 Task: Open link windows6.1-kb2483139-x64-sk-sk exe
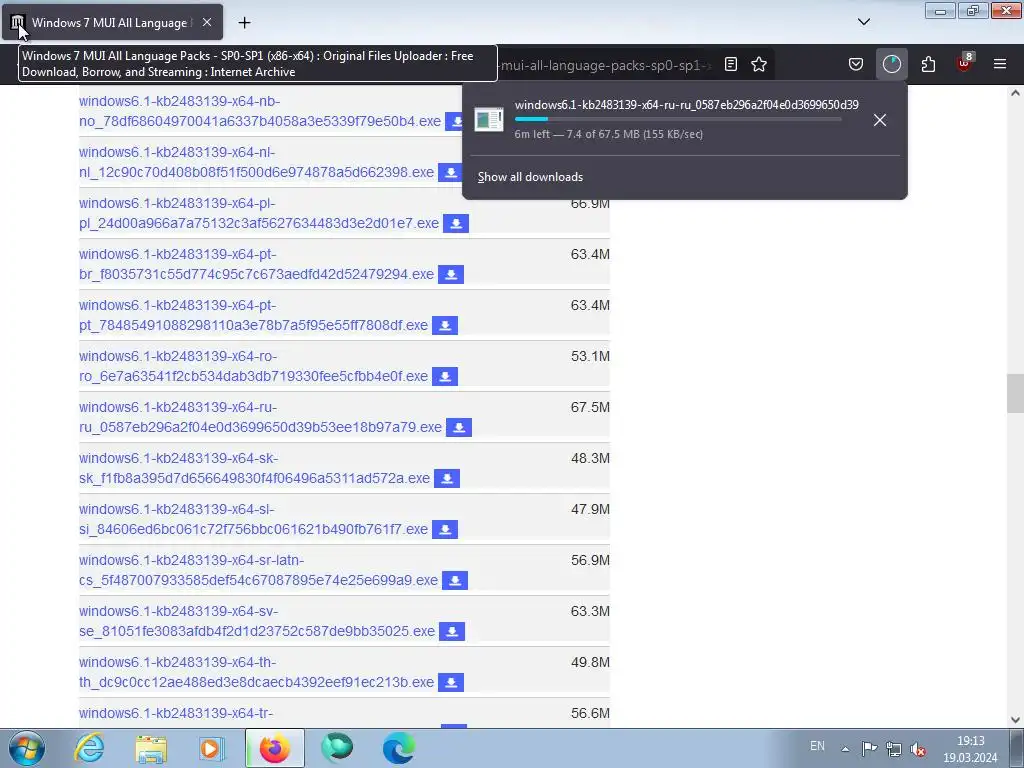(x=255, y=468)
